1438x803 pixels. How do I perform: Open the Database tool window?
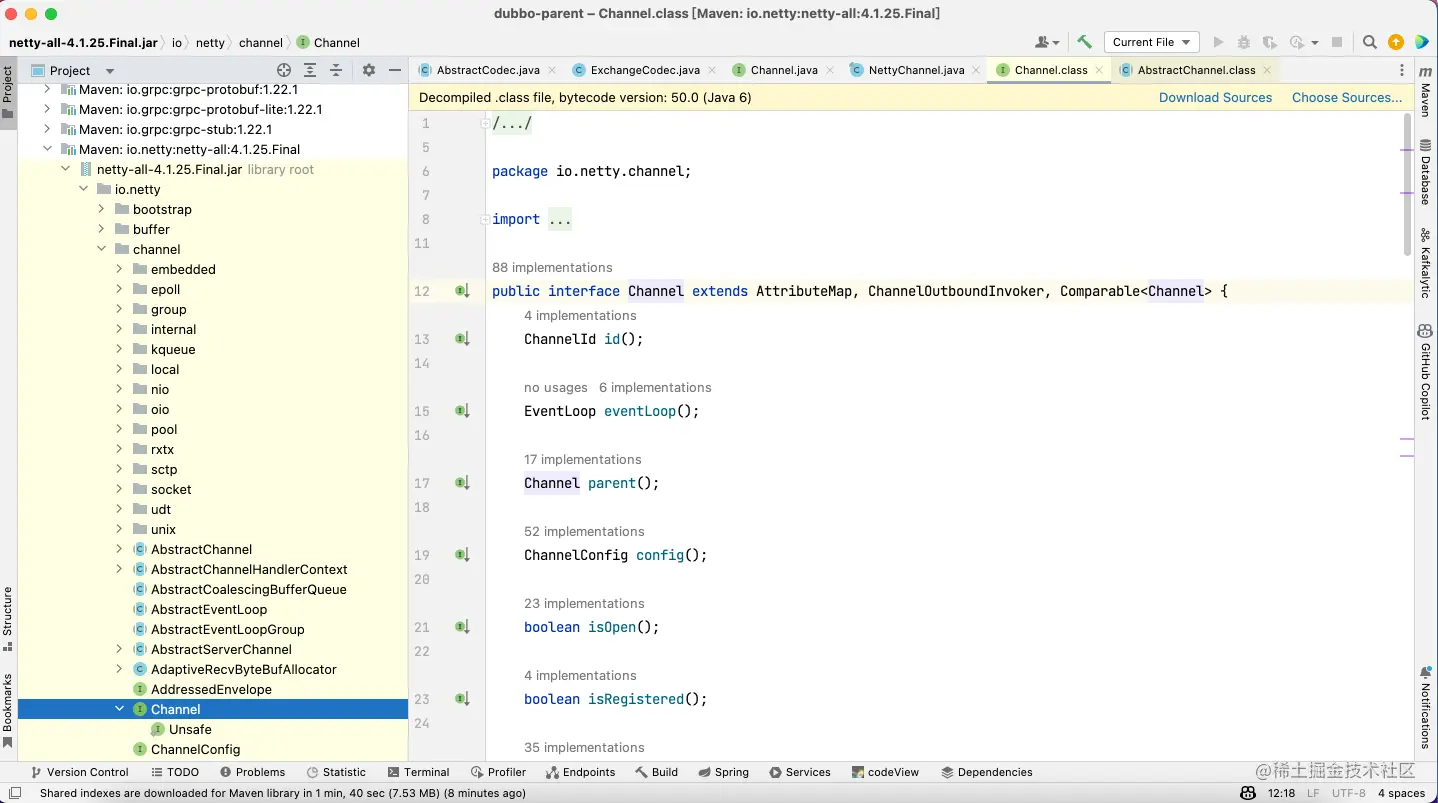pos(1426,172)
